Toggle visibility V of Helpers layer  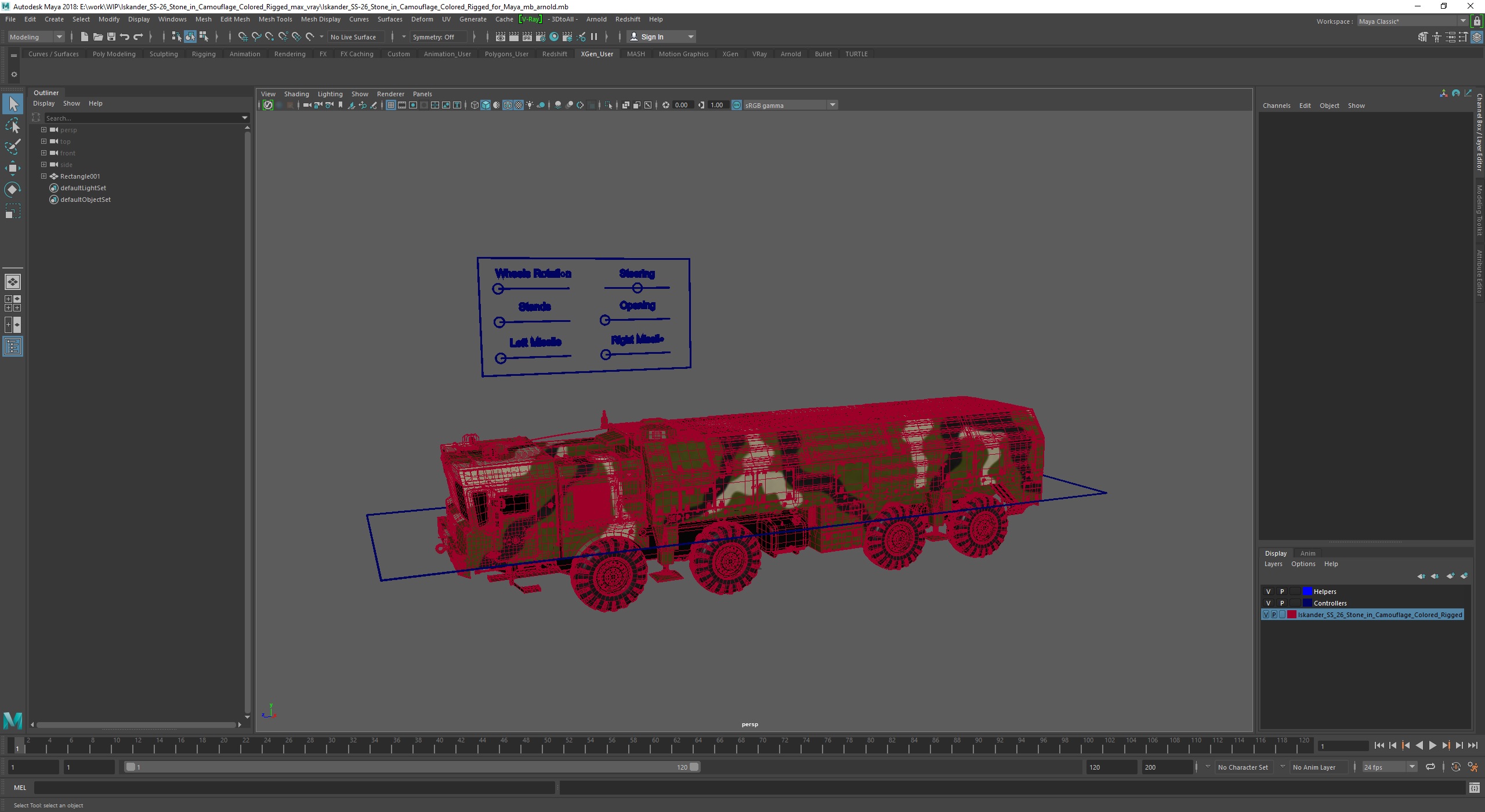[1268, 592]
